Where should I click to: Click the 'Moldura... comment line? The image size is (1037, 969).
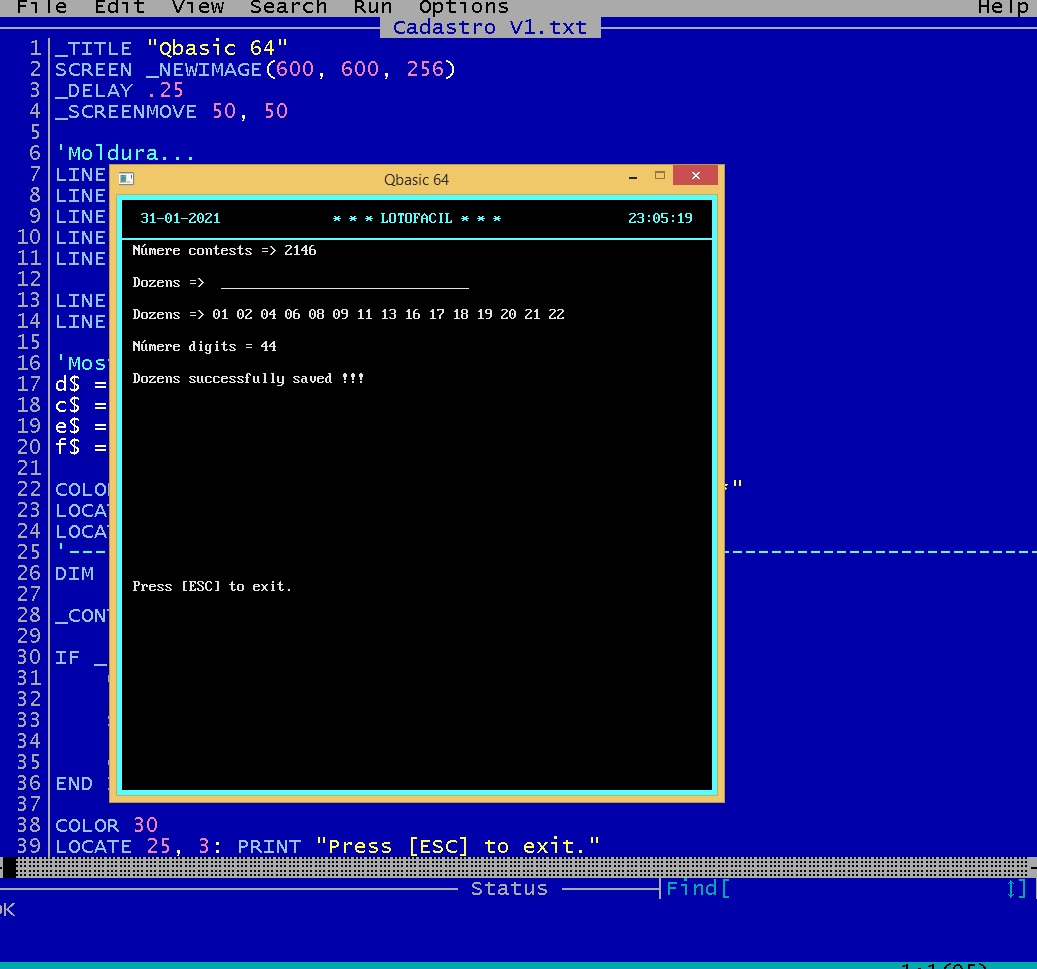125,153
